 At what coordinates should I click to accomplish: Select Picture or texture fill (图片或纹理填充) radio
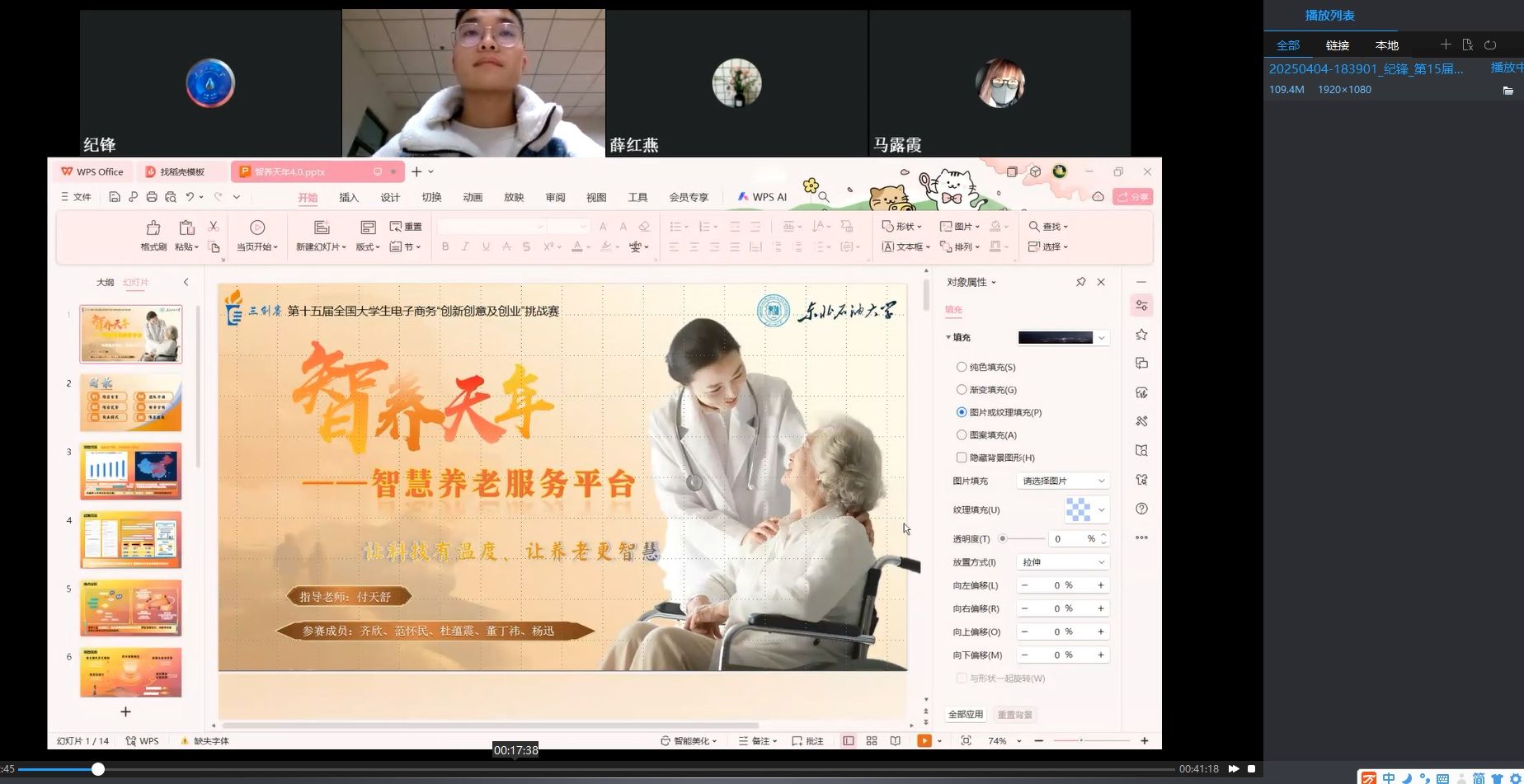(962, 412)
